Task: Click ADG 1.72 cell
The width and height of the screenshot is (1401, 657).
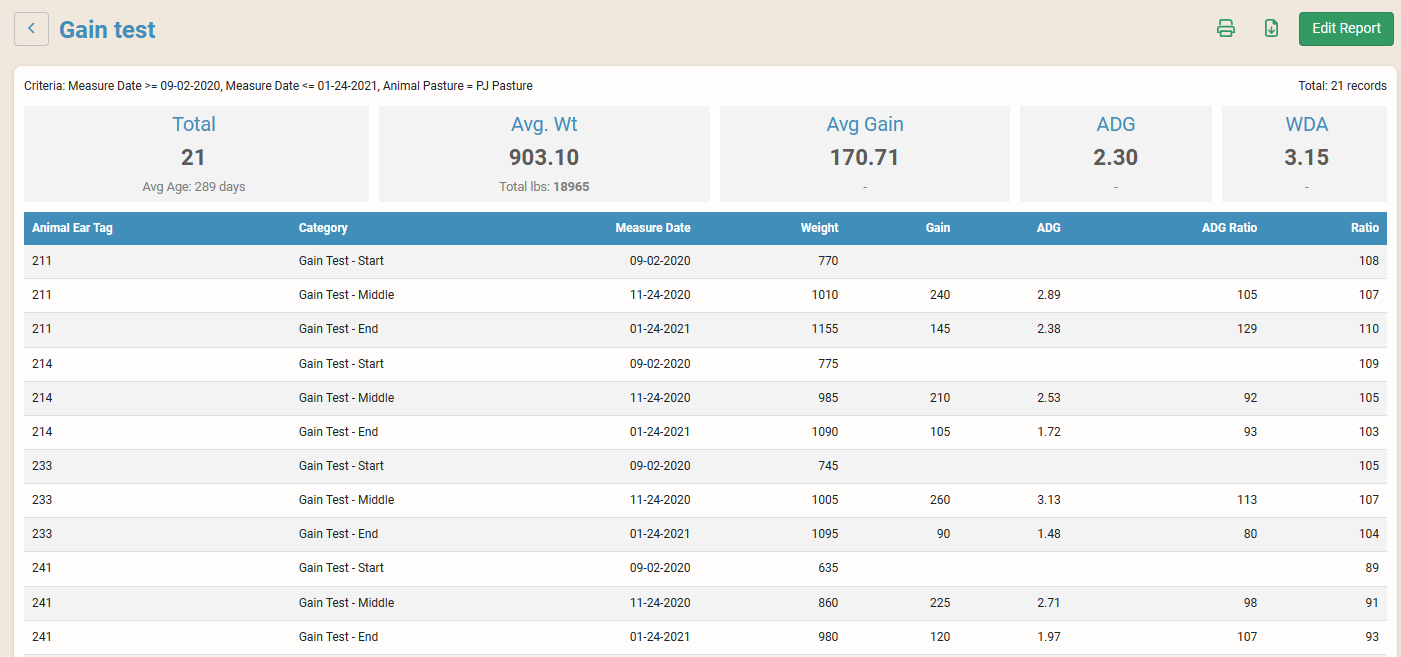Action: [x=1049, y=432]
